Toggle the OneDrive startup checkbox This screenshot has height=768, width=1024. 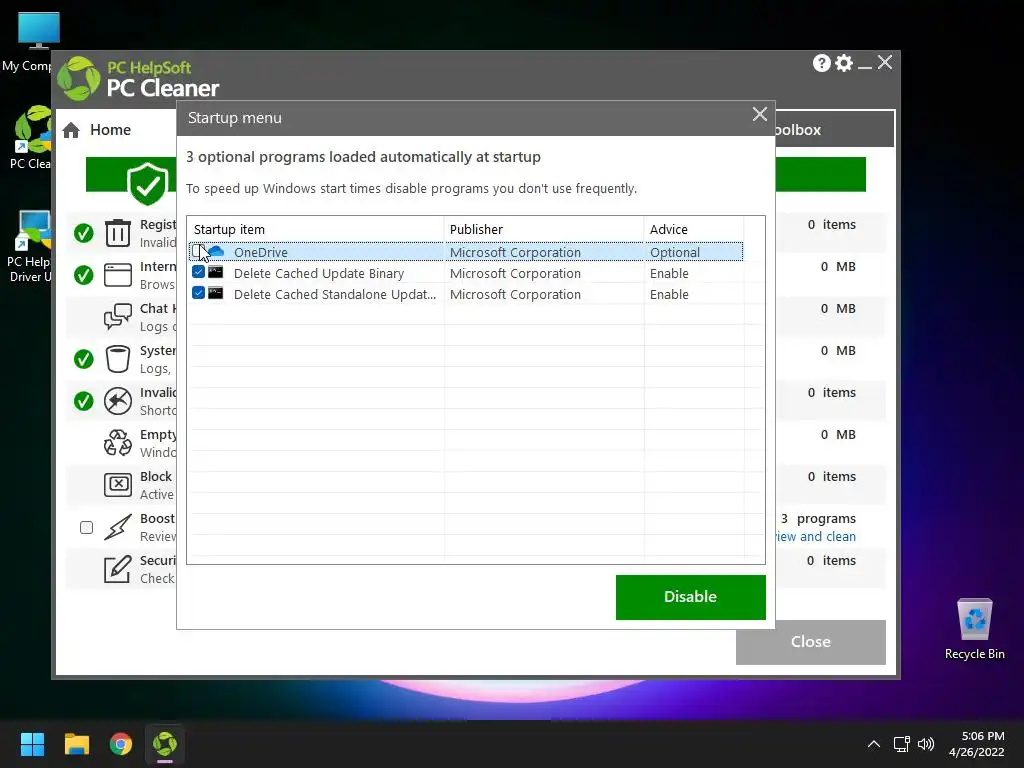click(x=198, y=251)
